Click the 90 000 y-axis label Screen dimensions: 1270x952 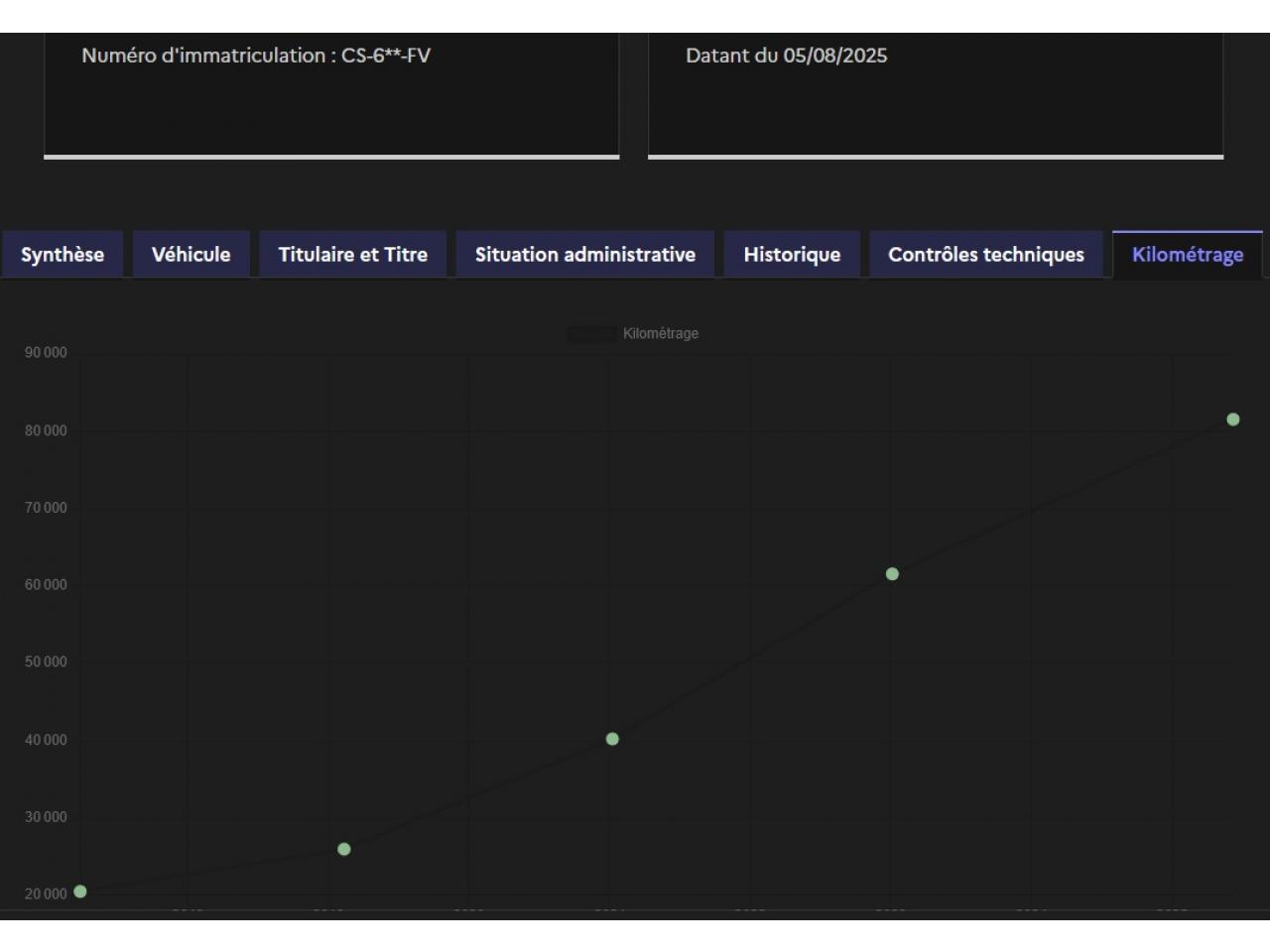click(x=46, y=353)
